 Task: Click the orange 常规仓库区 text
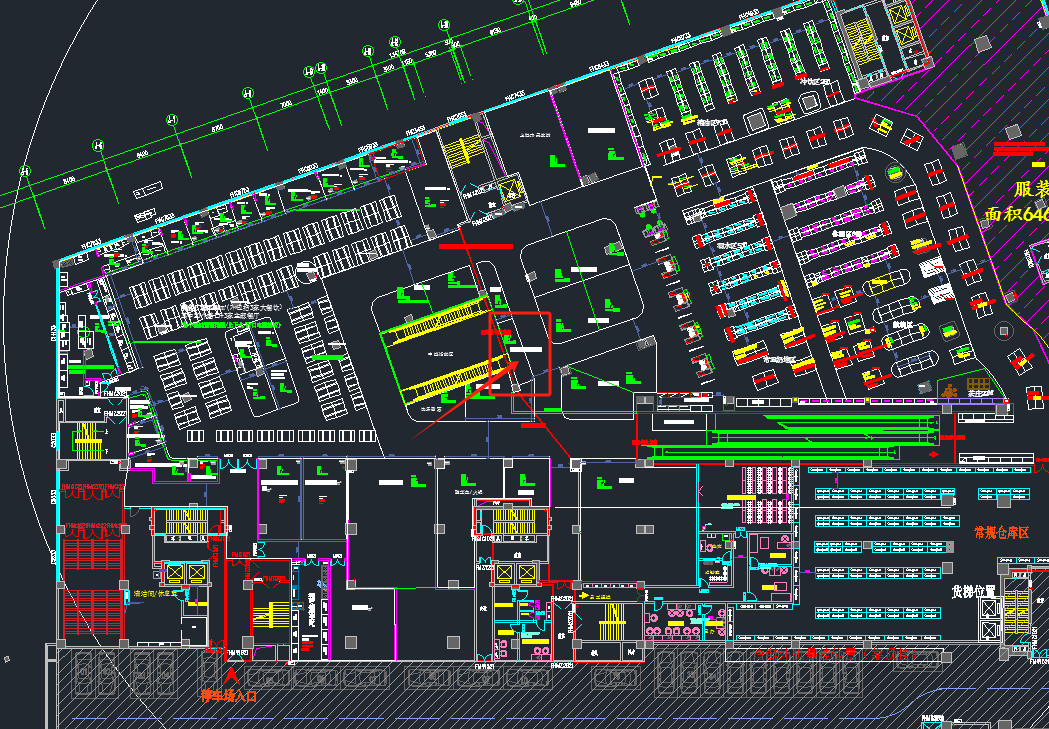(1001, 531)
